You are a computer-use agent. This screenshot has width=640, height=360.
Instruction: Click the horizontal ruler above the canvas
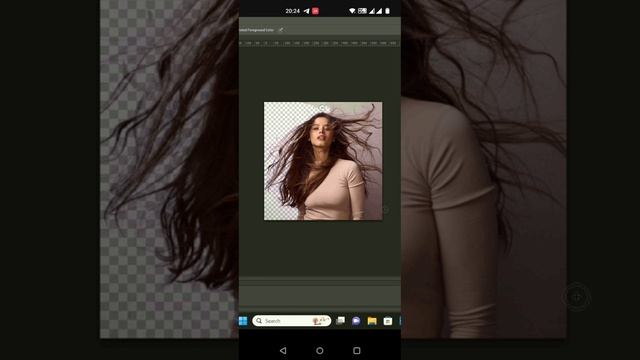tap(320, 43)
